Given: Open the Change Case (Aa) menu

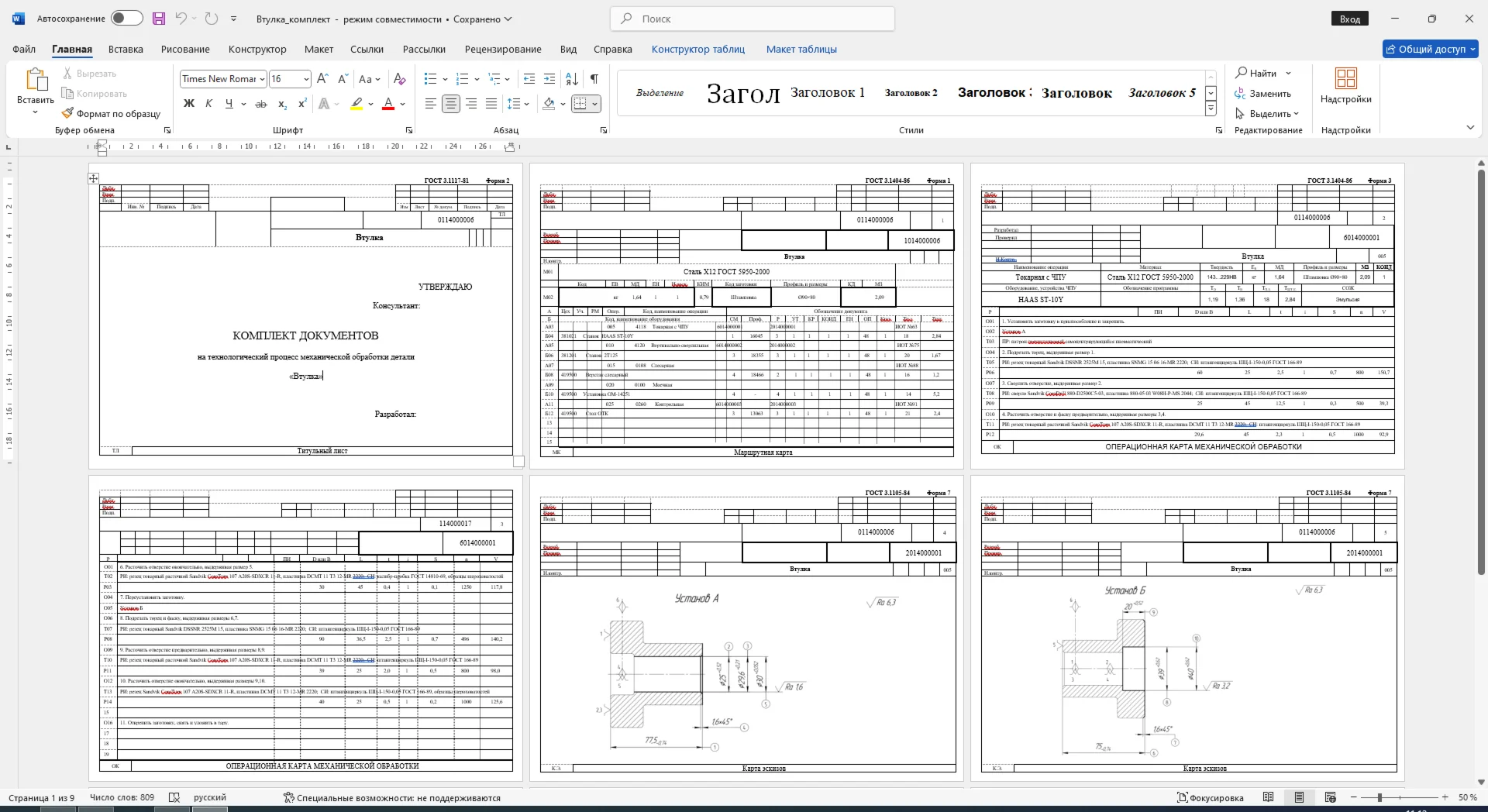Looking at the screenshot, I should pyautogui.click(x=370, y=79).
